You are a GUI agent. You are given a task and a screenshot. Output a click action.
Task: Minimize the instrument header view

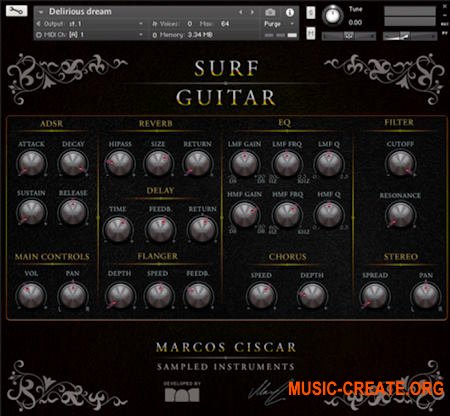(445, 15)
